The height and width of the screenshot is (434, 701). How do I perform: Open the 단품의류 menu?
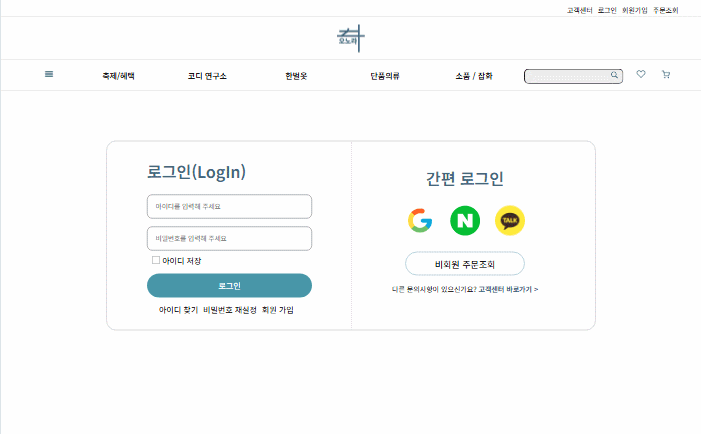coord(384,76)
